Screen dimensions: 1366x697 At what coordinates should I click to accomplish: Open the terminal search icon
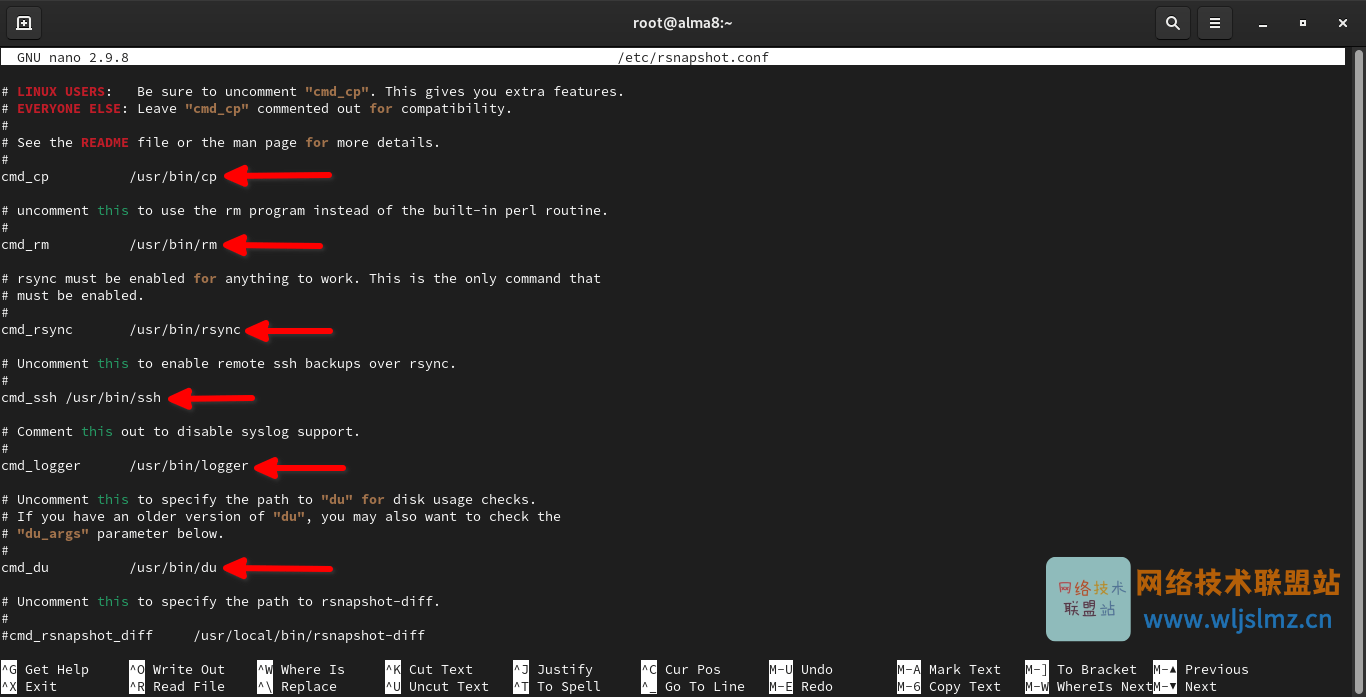(1172, 22)
